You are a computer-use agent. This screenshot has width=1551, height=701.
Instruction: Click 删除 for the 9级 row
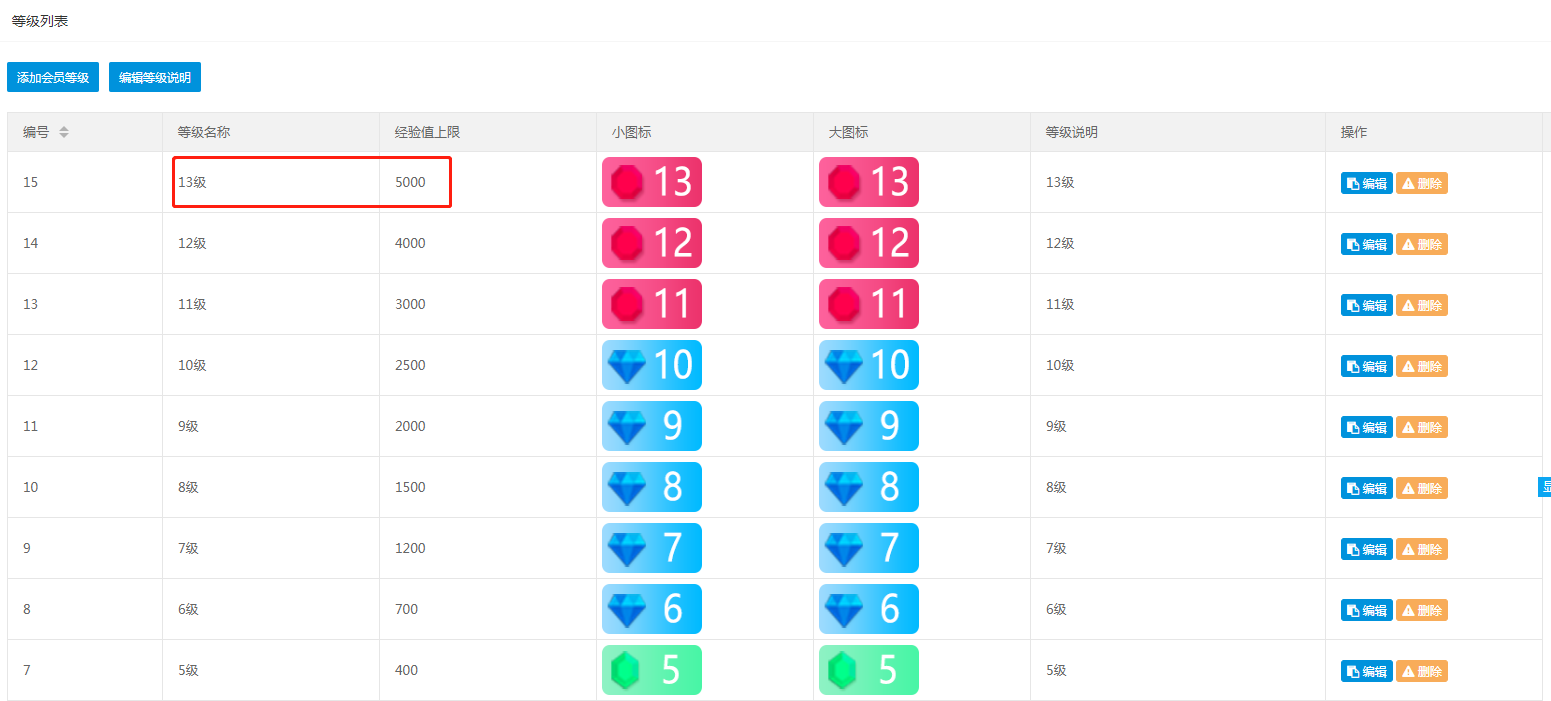(x=1421, y=427)
